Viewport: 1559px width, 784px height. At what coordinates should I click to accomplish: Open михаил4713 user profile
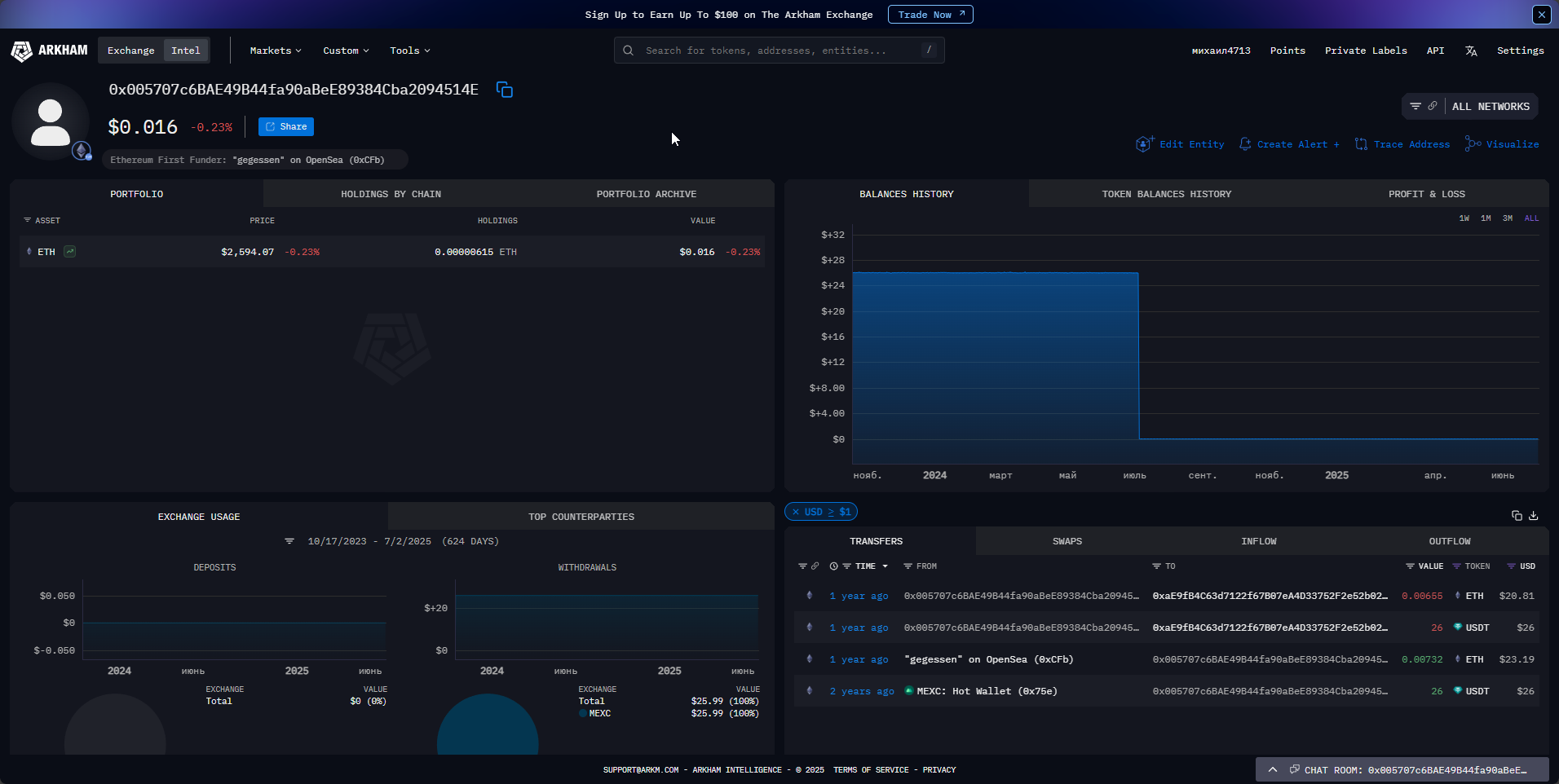[1221, 51]
